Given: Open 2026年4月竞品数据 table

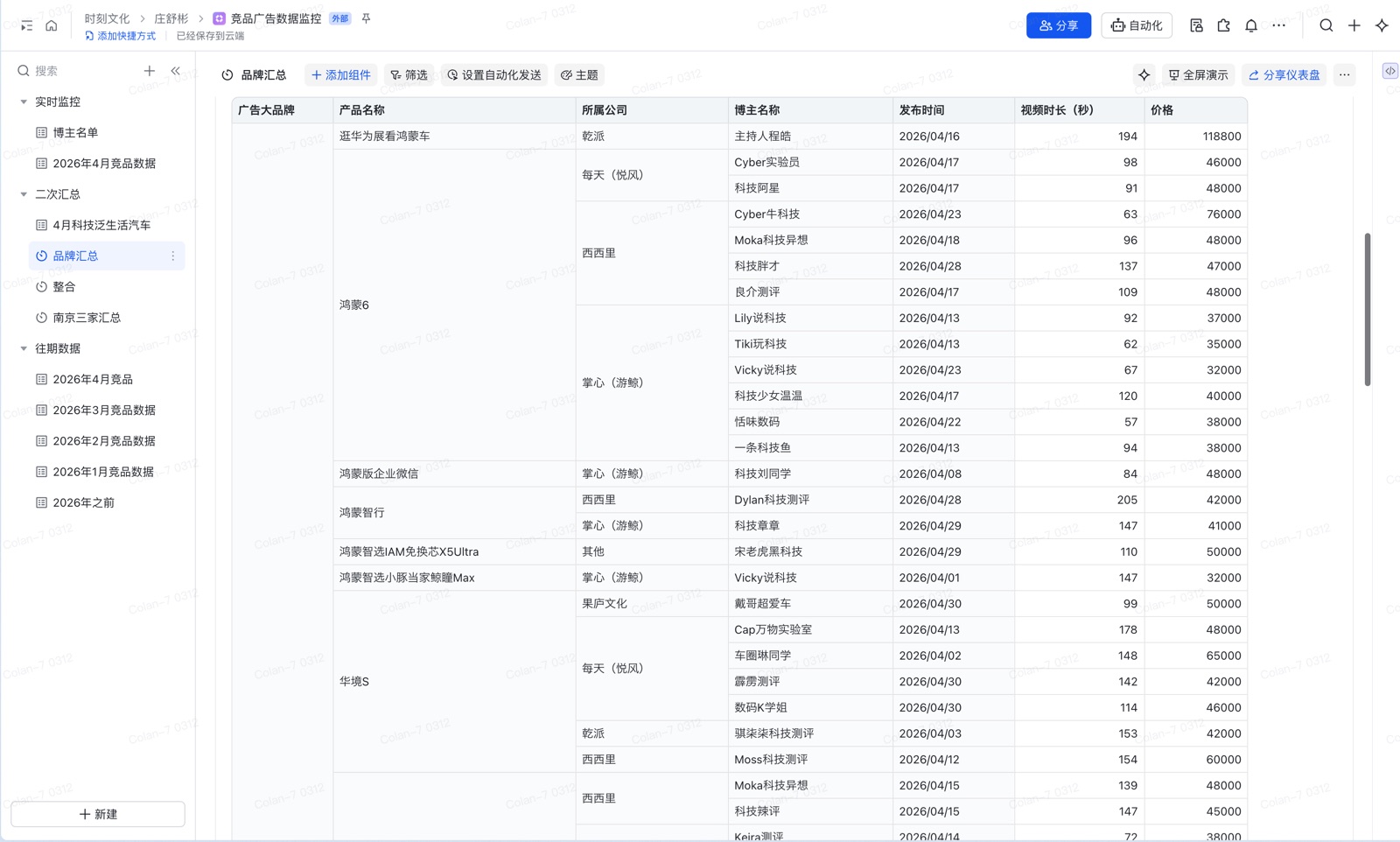Looking at the screenshot, I should tap(107, 164).
